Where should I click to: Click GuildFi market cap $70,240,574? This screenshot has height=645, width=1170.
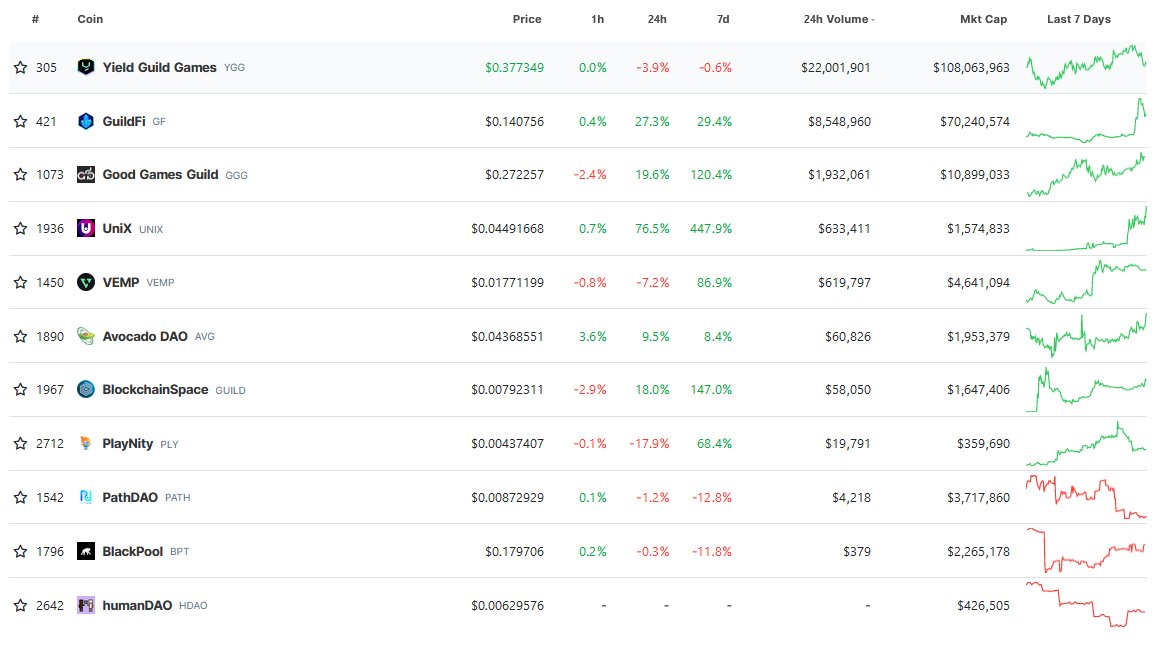tap(975, 121)
